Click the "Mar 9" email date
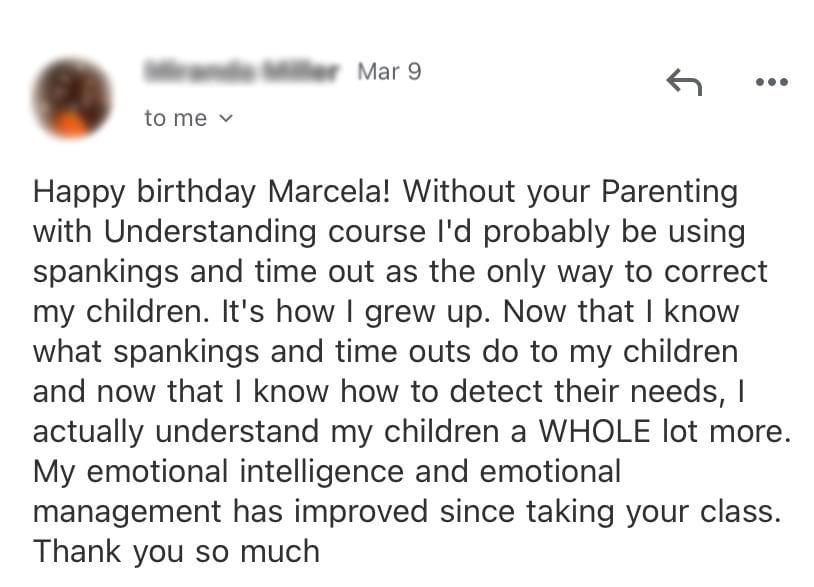The height and width of the screenshot is (587, 814). [x=389, y=72]
